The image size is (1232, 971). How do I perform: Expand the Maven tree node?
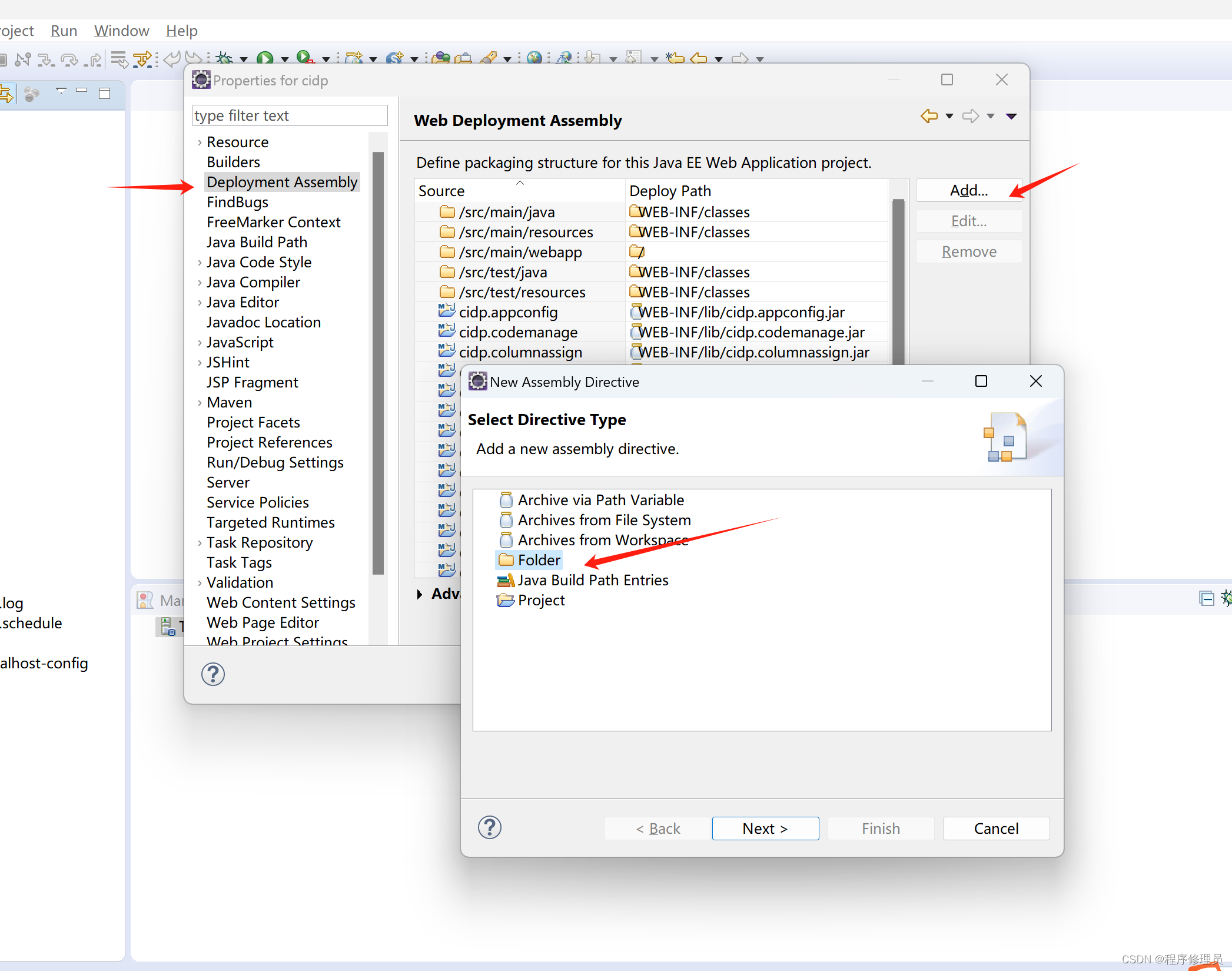pyautogui.click(x=200, y=403)
